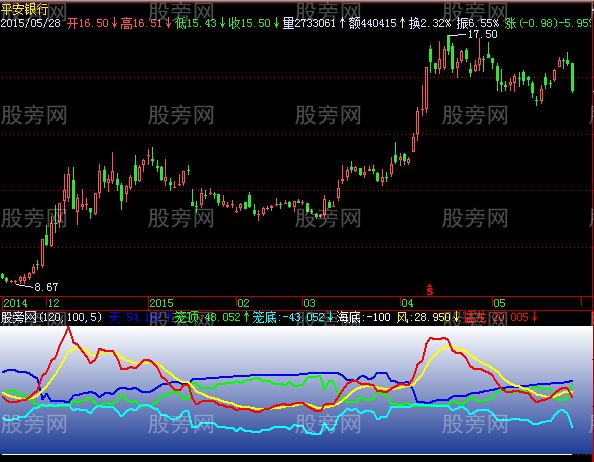This screenshot has height=462, width=594.
Task: Click the 02 month label on date axis
Action: (244, 303)
